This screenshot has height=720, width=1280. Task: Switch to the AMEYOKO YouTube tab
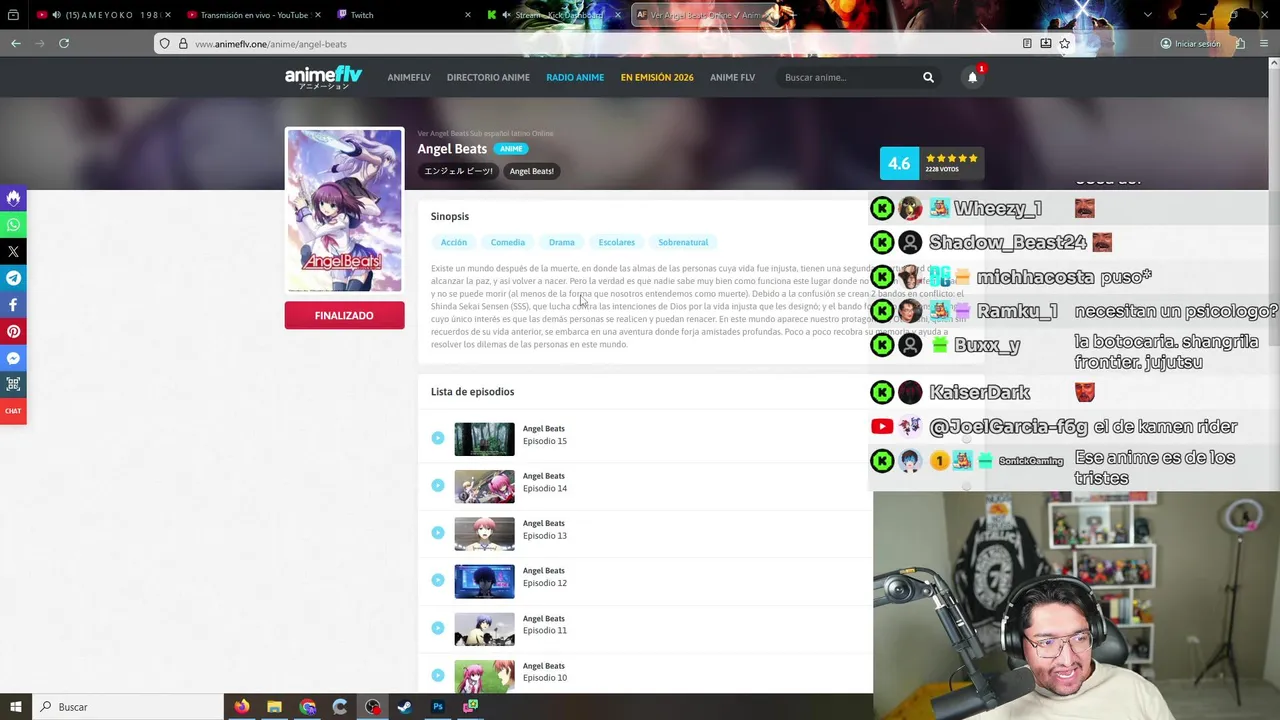[x=104, y=15]
